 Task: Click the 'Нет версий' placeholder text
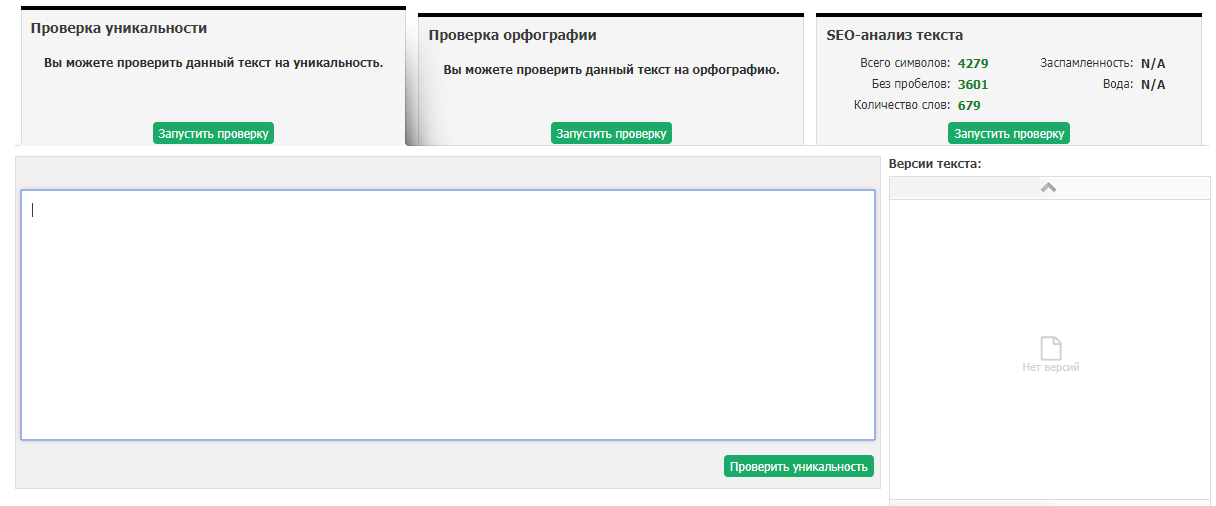(1050, 368)
